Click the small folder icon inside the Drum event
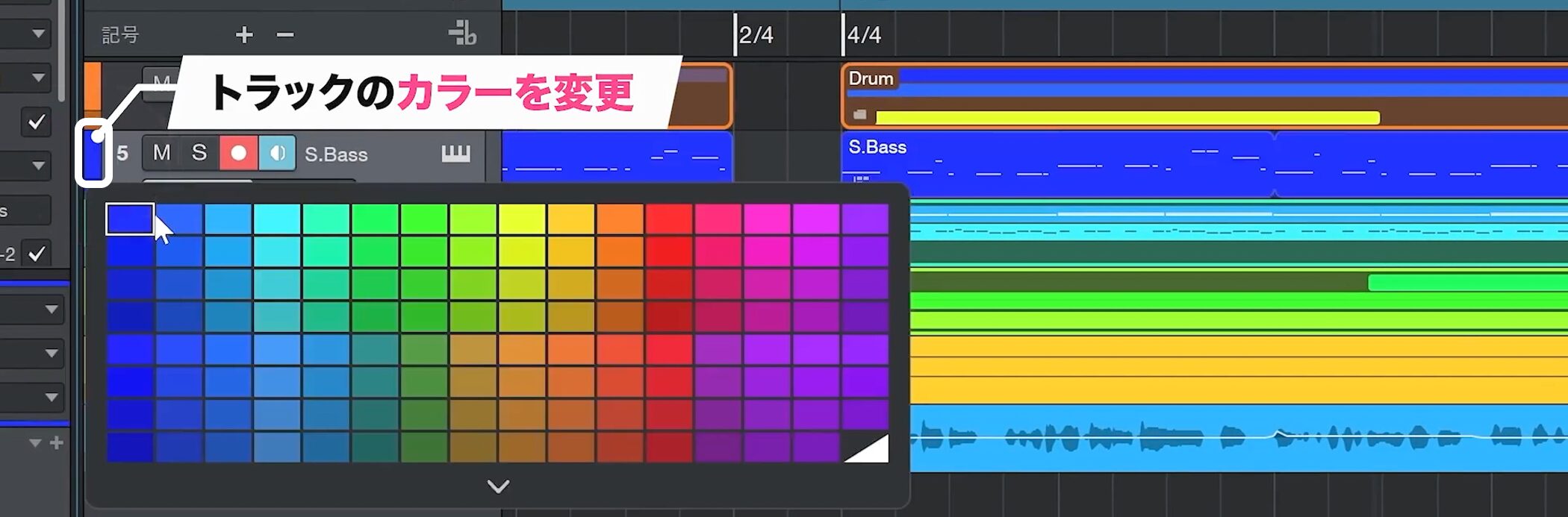The height and width of the screenshot is (517, 1568). click(x=860, y=115)
